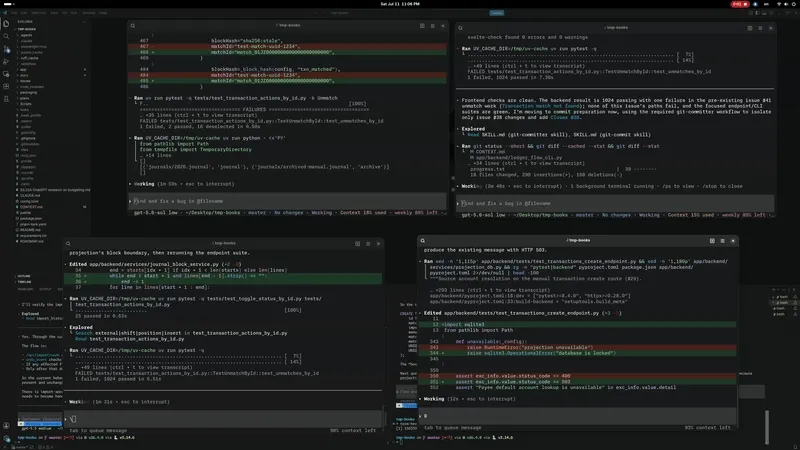Click search icon in svelte-check terminal window

[460, 28]
